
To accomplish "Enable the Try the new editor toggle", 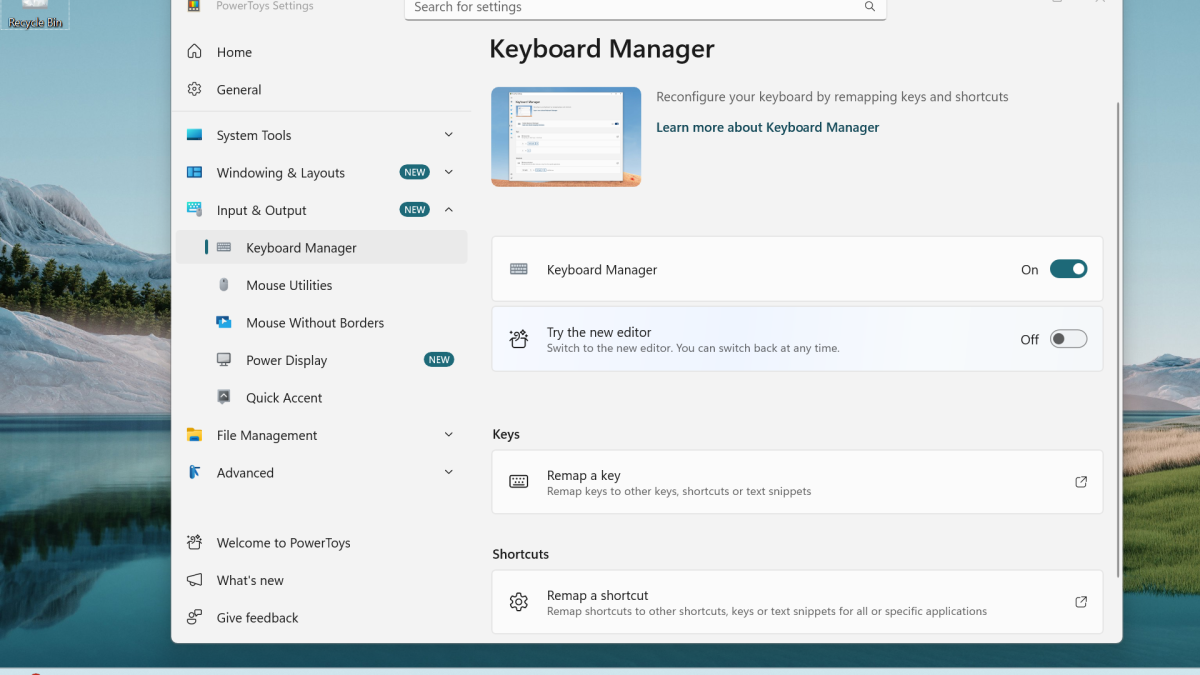I will tap(1068, 339).
